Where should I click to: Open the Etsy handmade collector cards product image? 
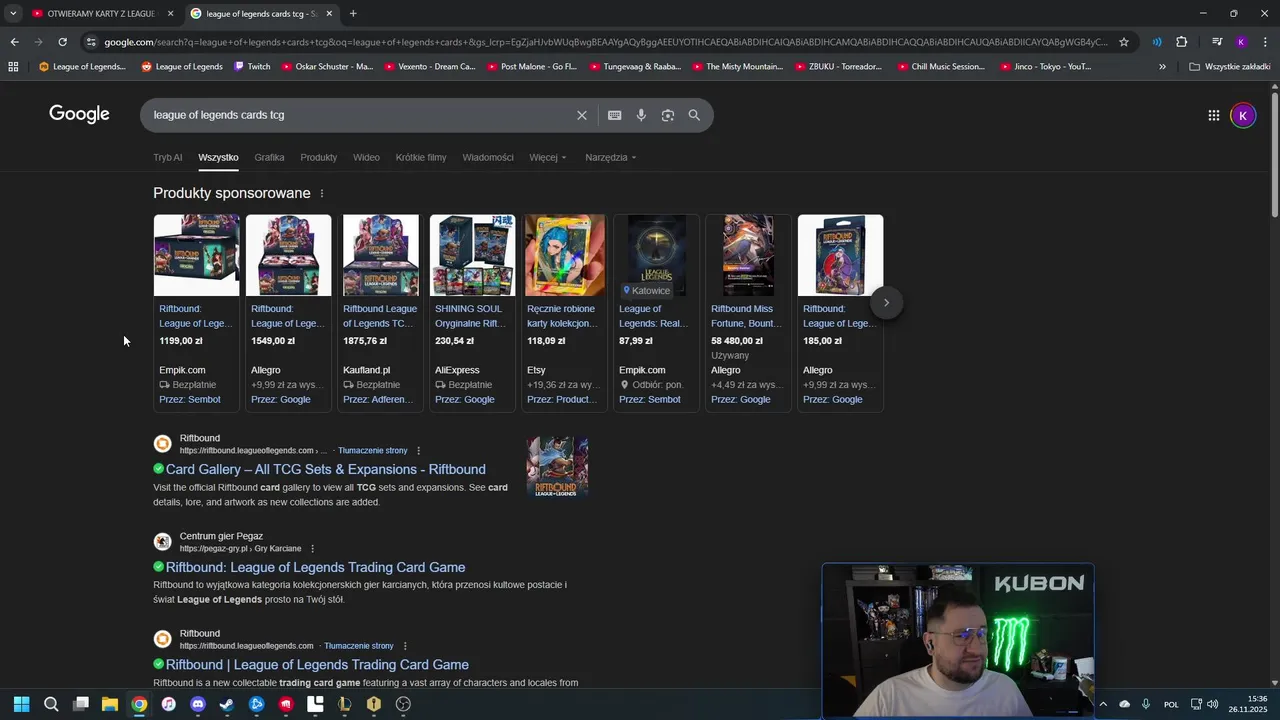point(565,255)
